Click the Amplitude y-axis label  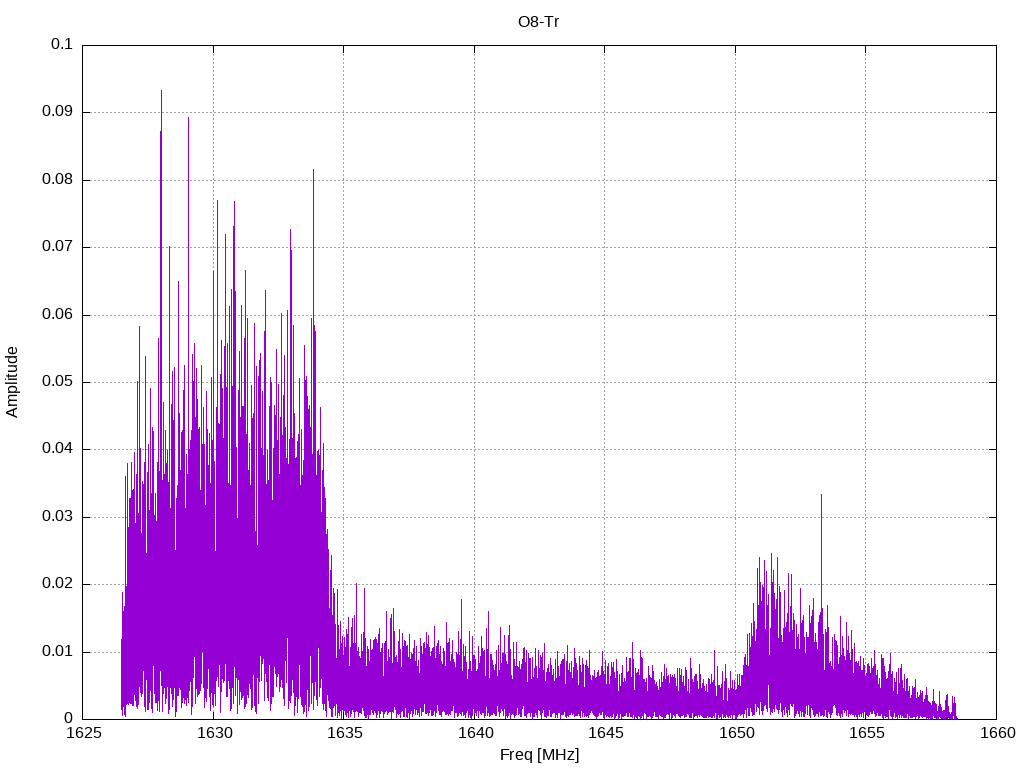(13, 382)
